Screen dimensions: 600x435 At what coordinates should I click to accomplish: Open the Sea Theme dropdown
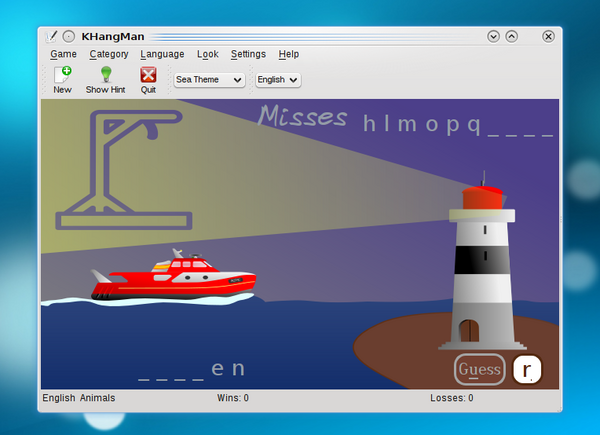[209, 79]
